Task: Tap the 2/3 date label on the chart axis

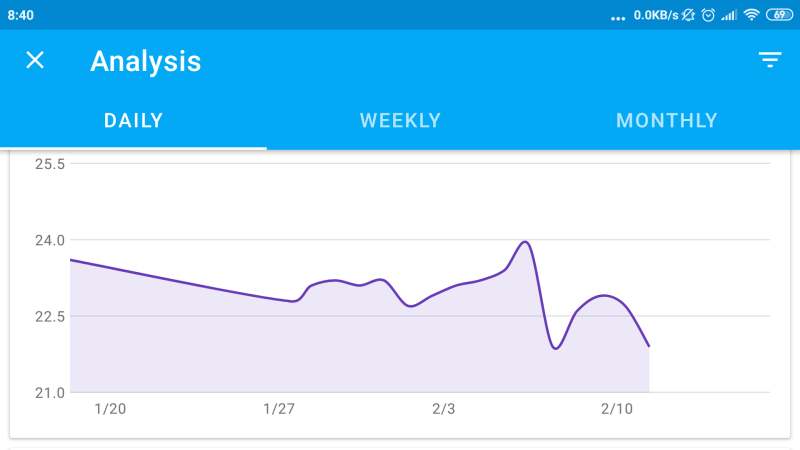Action: (443, 409)
